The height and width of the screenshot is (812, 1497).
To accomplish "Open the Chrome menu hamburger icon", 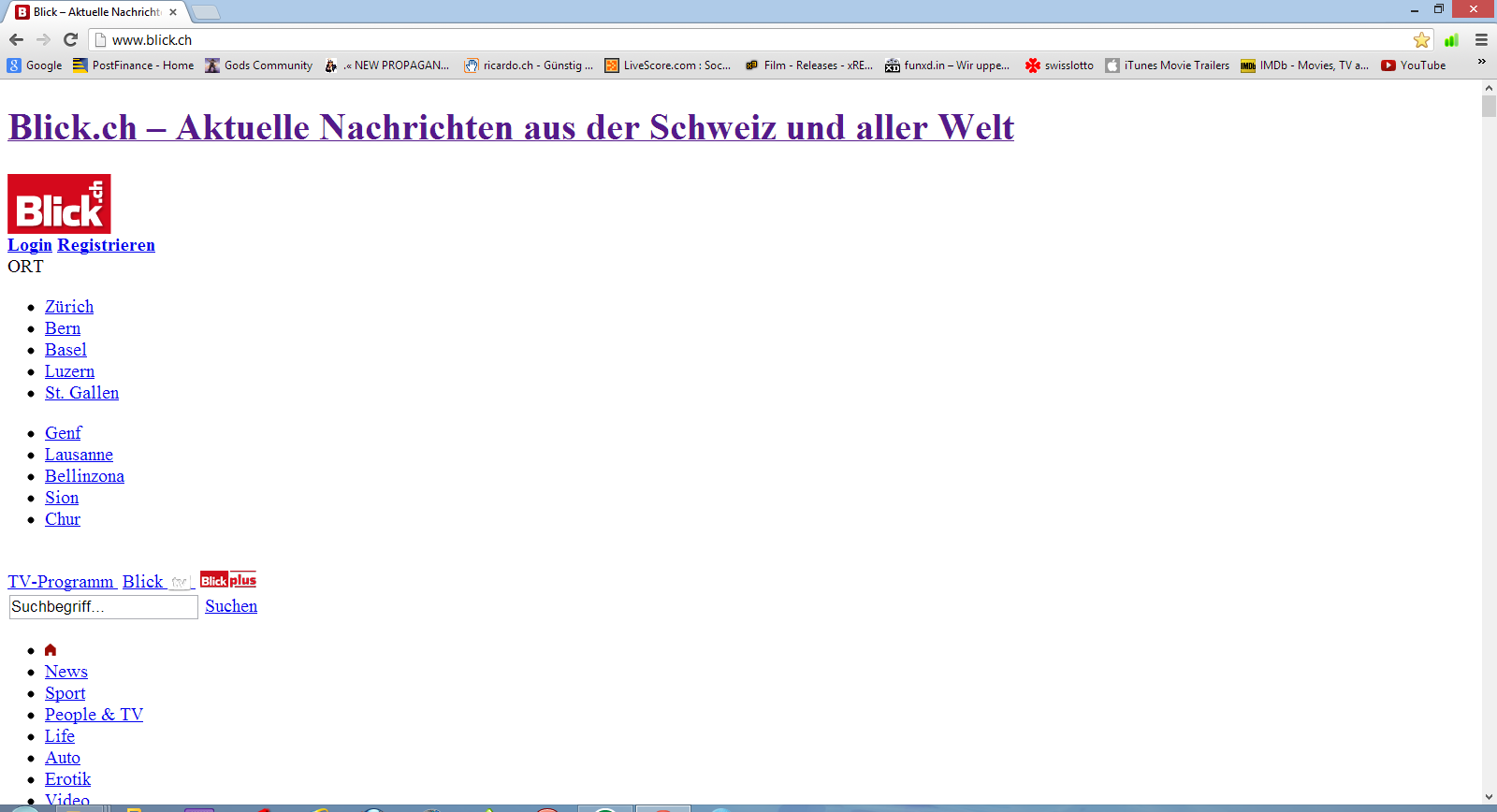I will pyautogui.click(x=1481, y=39).
